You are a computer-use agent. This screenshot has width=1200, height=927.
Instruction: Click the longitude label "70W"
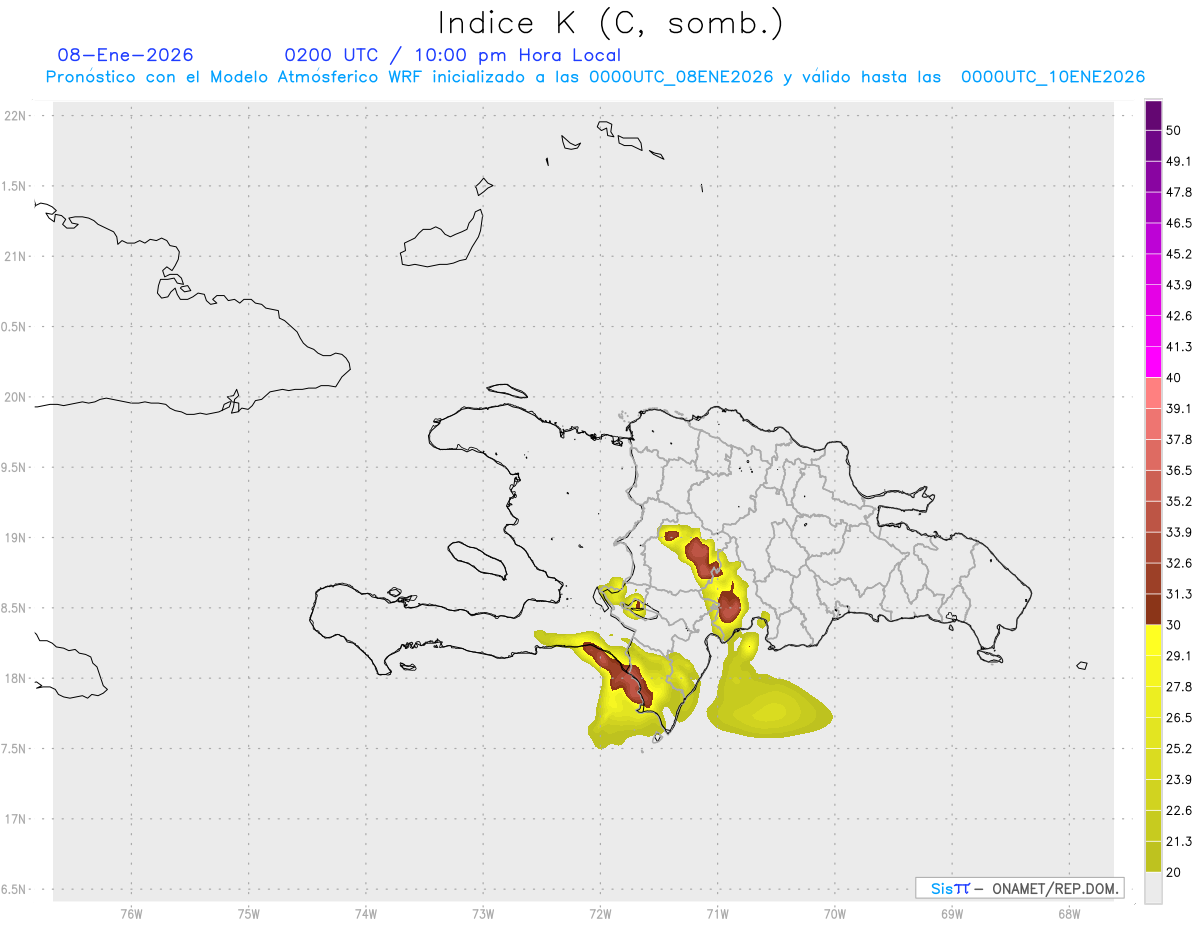[x=835, y=914]
